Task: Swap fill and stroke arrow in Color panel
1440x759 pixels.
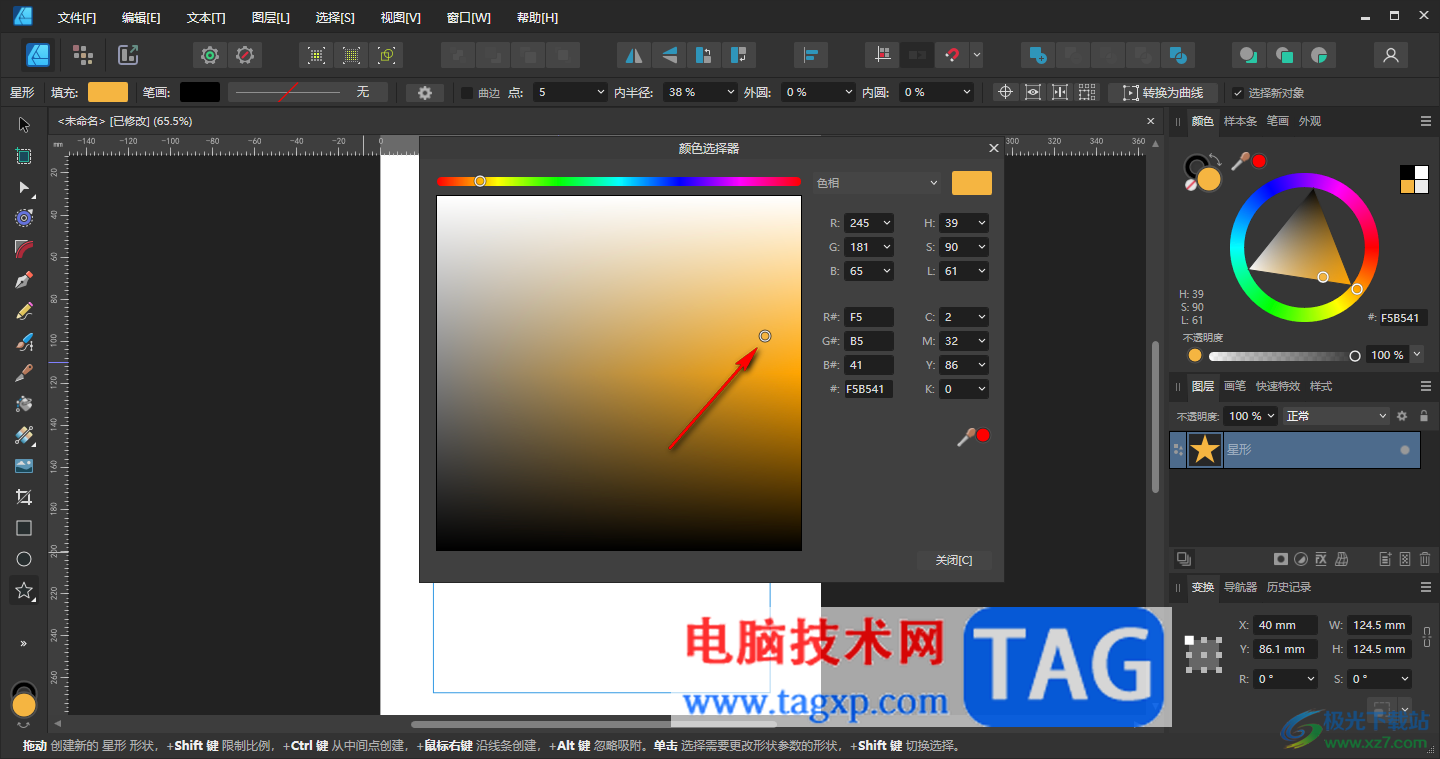Action: point(1215,159)
